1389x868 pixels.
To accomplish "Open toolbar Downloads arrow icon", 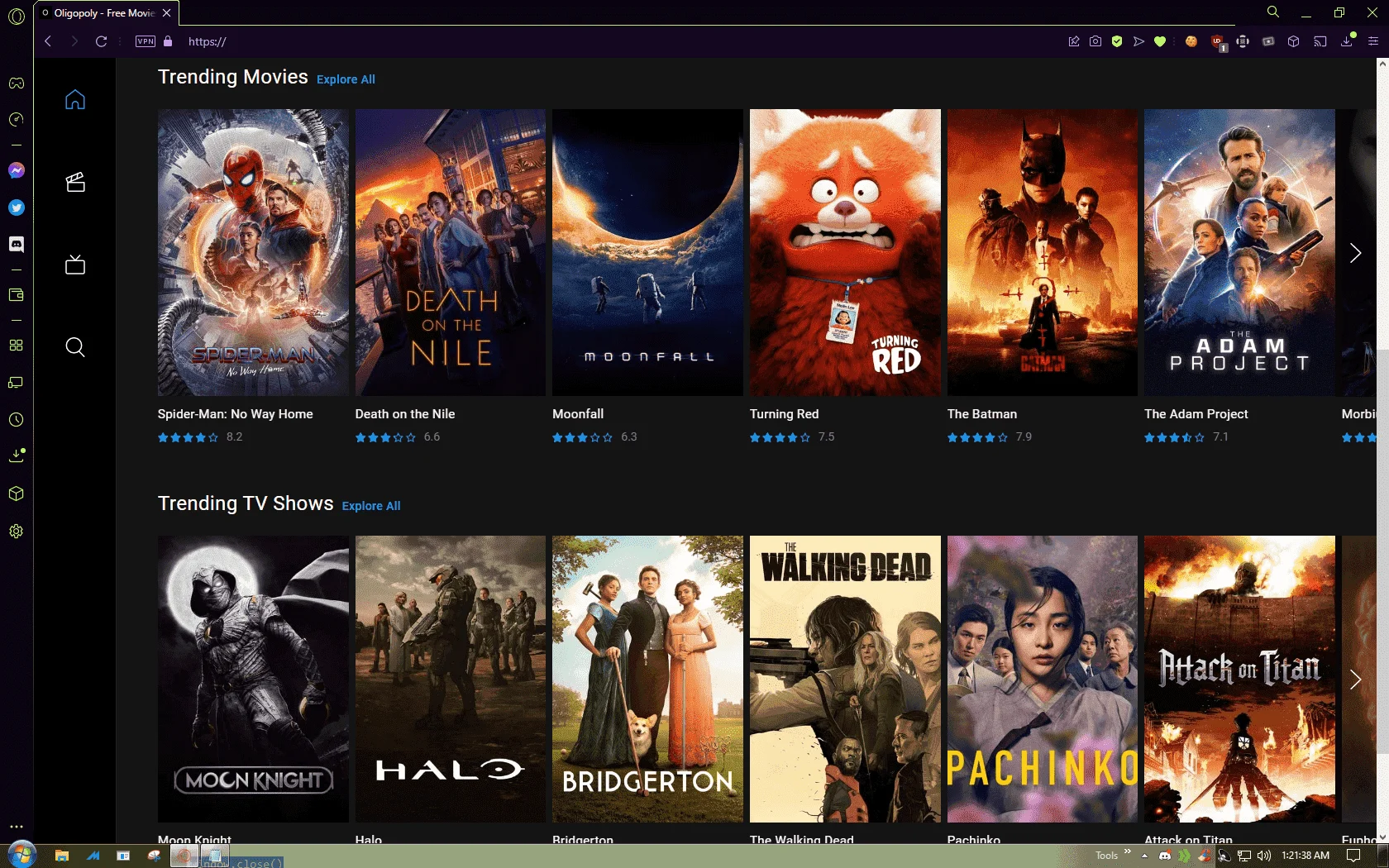I will (1347, 41).
